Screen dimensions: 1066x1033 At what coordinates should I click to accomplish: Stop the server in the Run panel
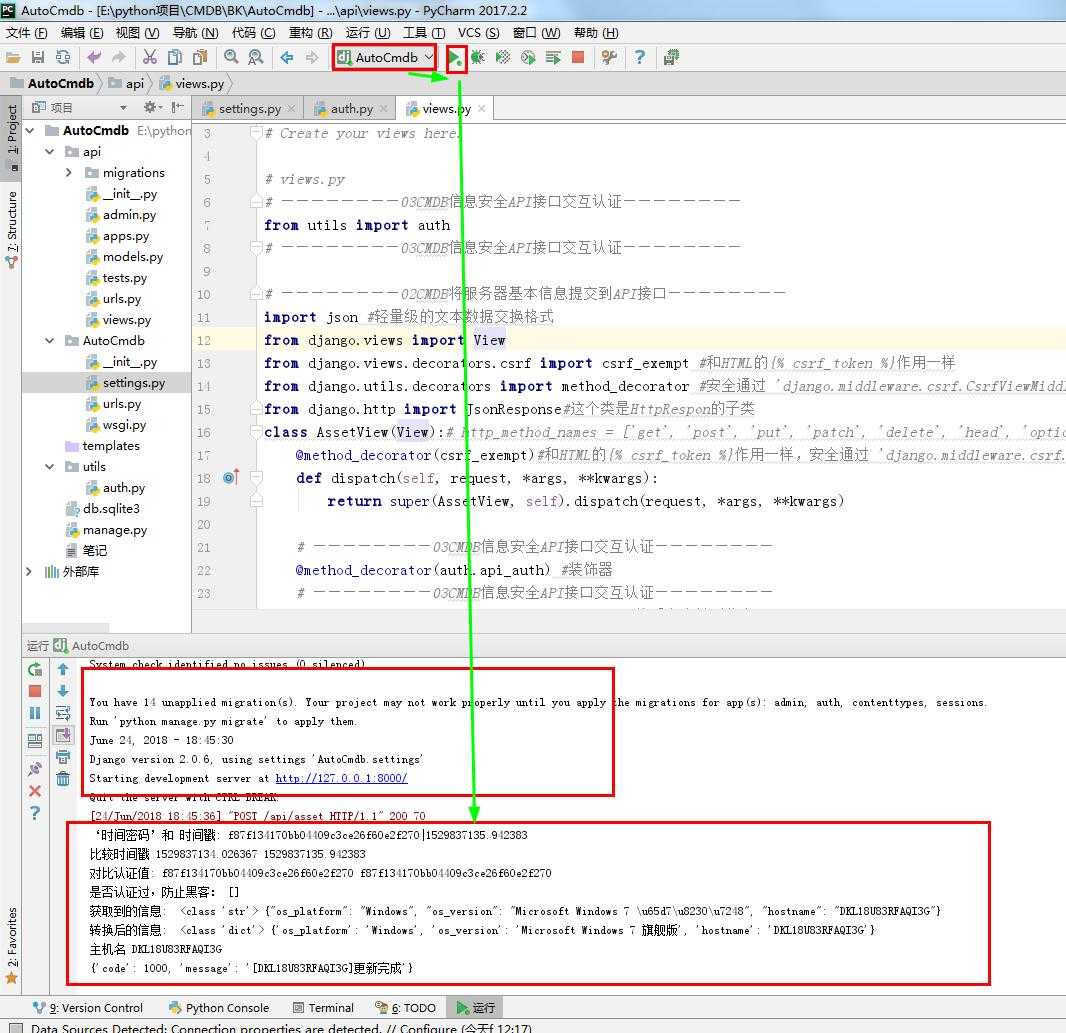pos(35,691)
